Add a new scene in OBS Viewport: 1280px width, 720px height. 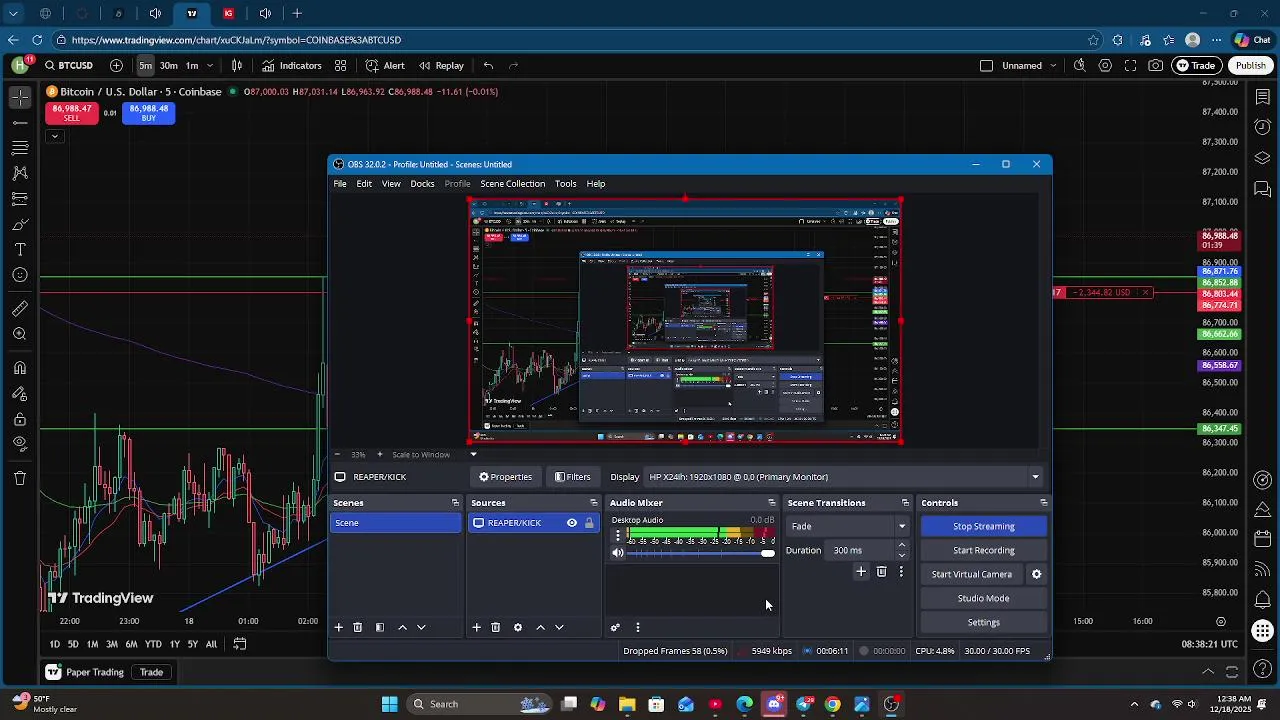click(x=338, y=627)
